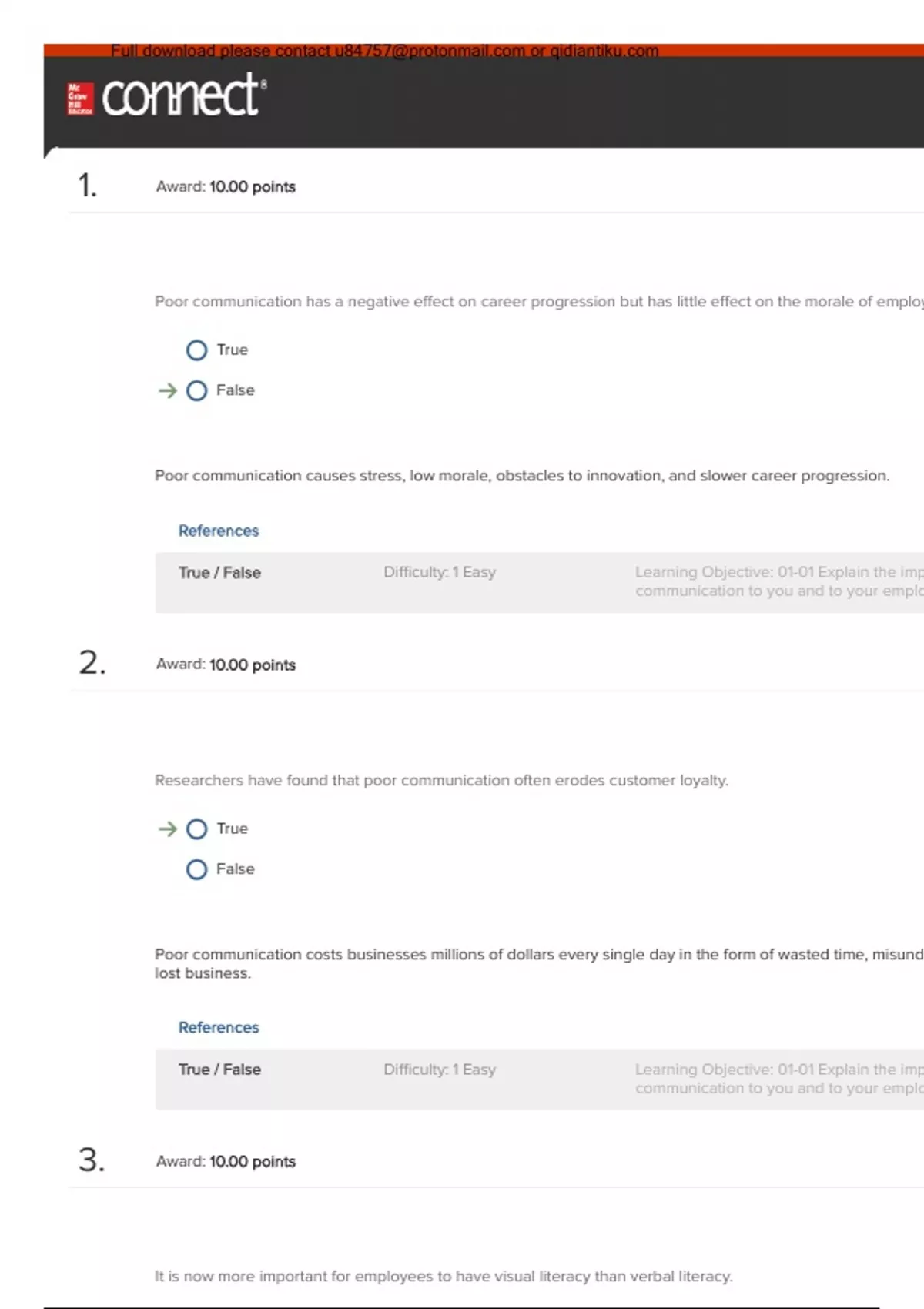Select True for question 1
The width and height of the screenshot is (924, 1309).
(x=197, y=350)
